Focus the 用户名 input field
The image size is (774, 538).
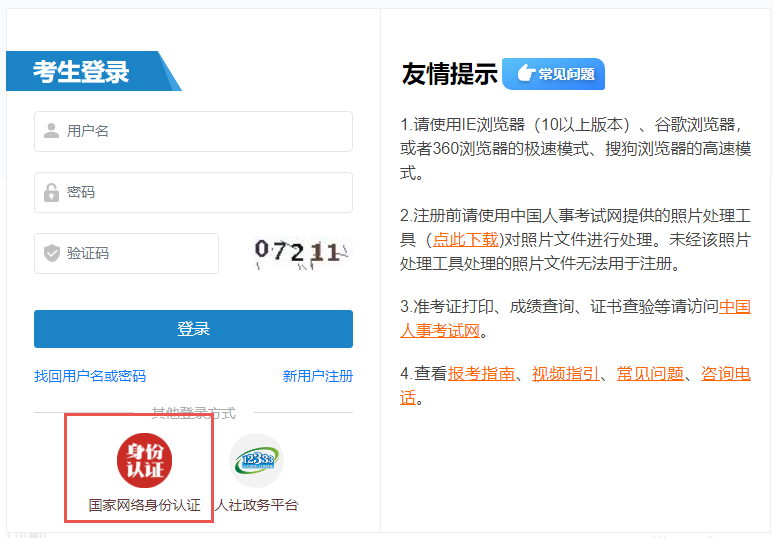205,131
